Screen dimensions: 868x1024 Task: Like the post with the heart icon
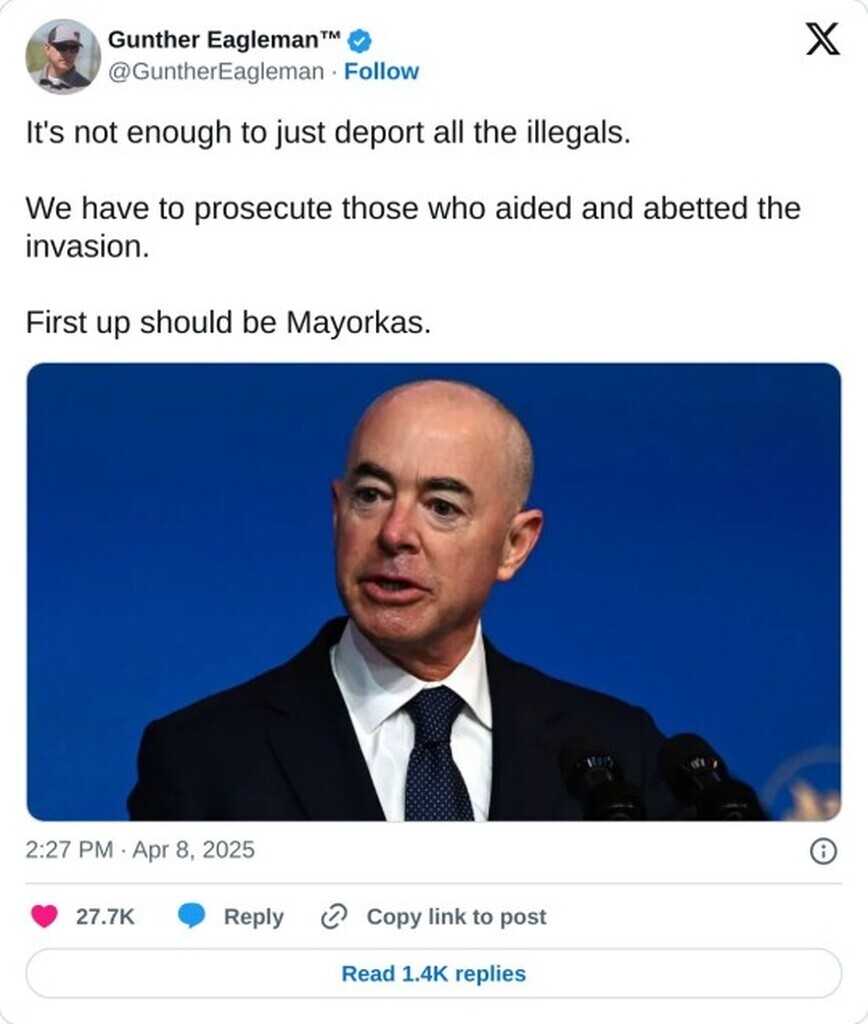click(x=44, y=916)
